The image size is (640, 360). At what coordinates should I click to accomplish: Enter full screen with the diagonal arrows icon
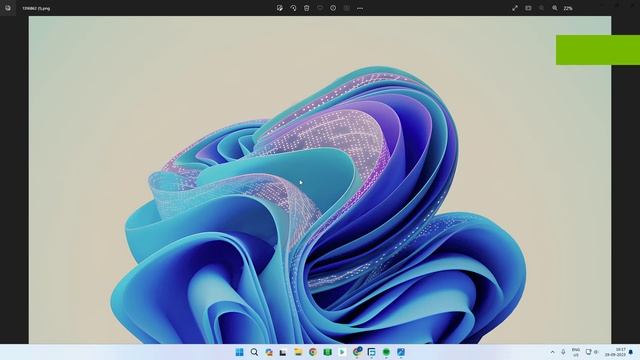click(515, 8)
